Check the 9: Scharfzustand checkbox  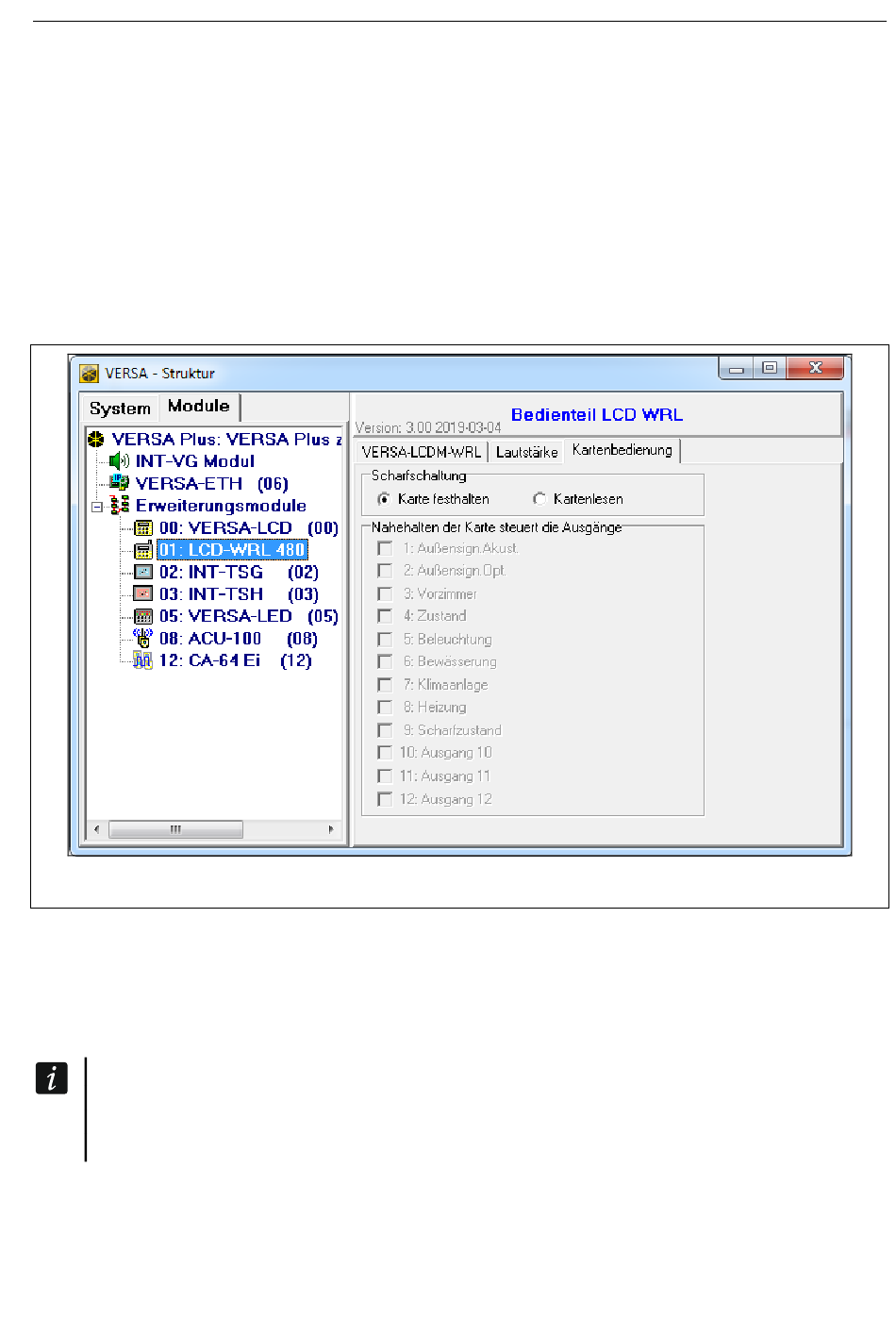click(x=385, y=730)
